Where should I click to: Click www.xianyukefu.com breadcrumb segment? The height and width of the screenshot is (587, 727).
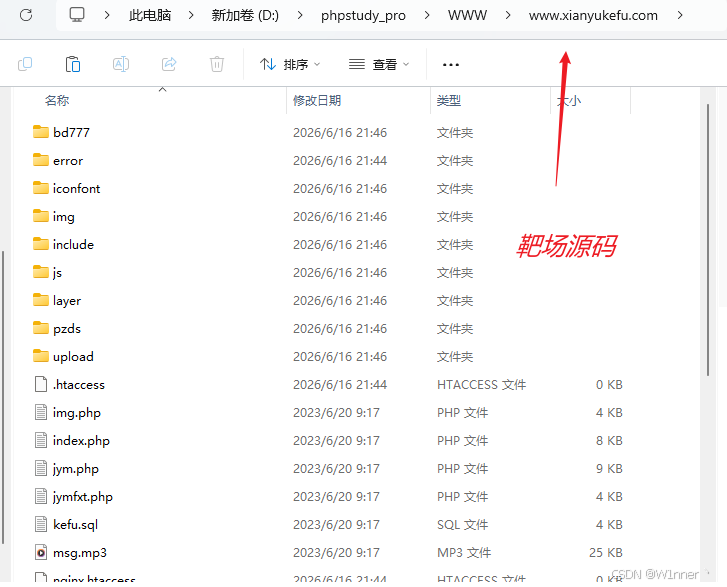click(x=593, y=16)
